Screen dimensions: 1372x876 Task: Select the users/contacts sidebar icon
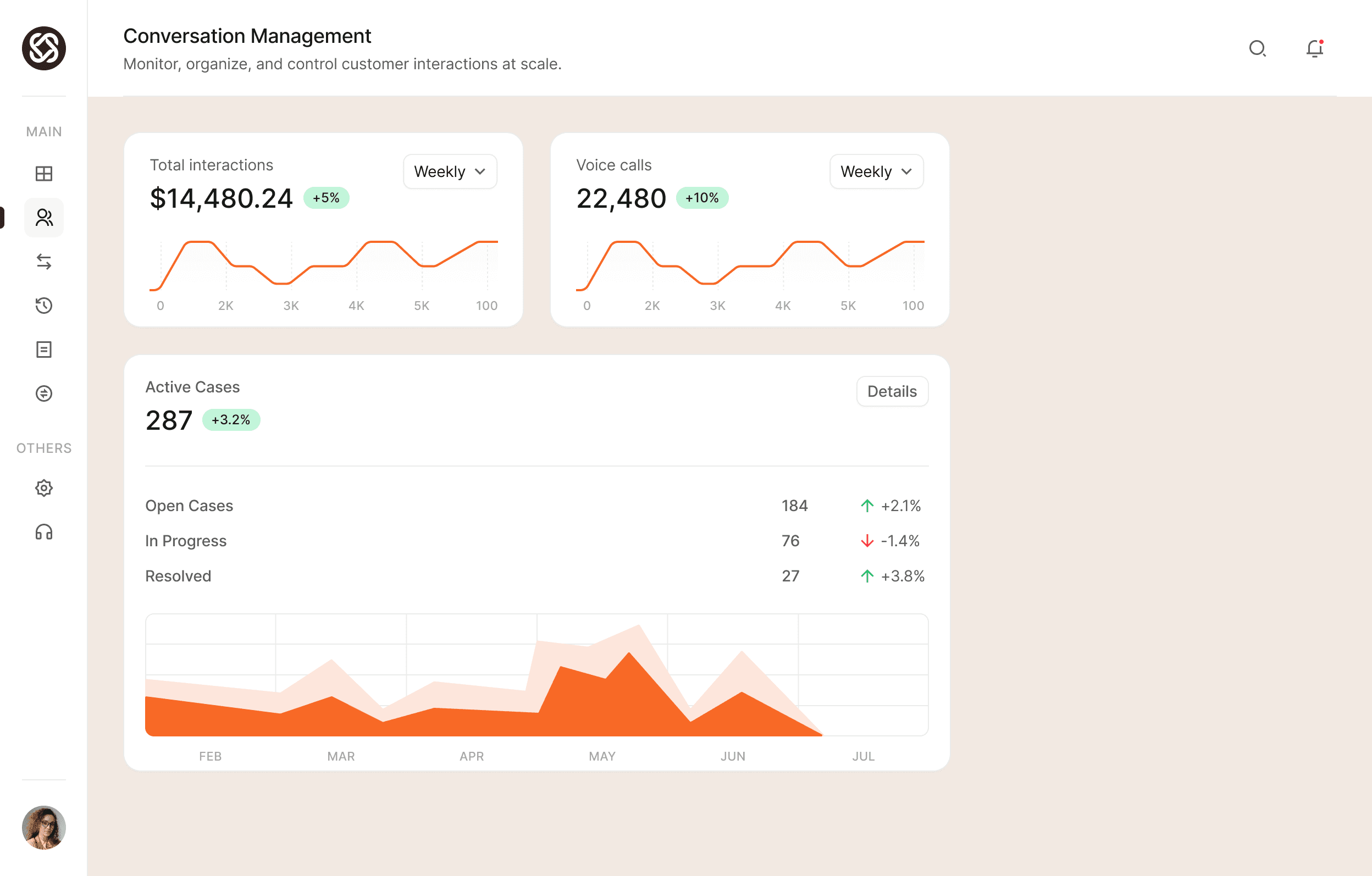(44, 218)
